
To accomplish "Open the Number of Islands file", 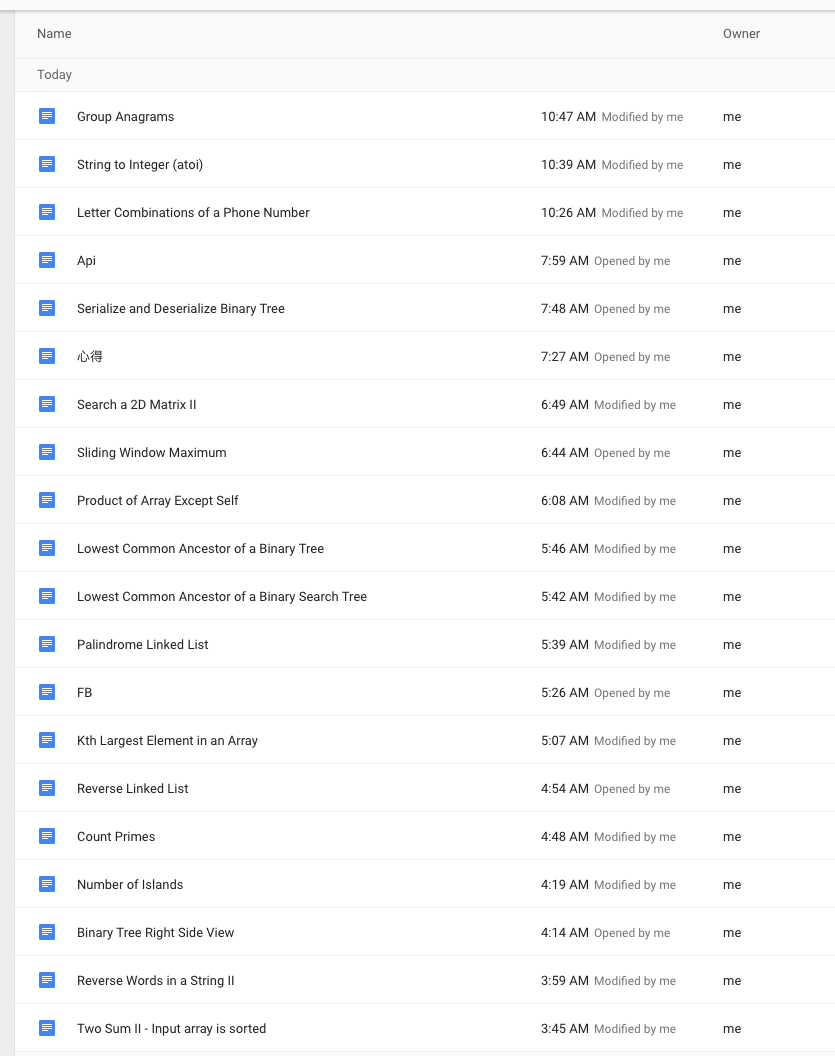I will point(130,884).
